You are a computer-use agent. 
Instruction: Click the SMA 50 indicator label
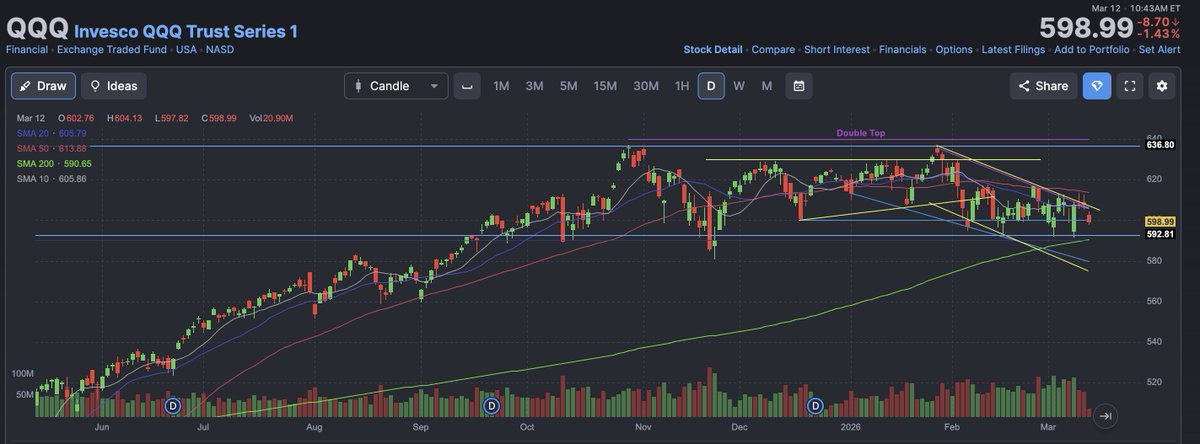click(52, 148)
